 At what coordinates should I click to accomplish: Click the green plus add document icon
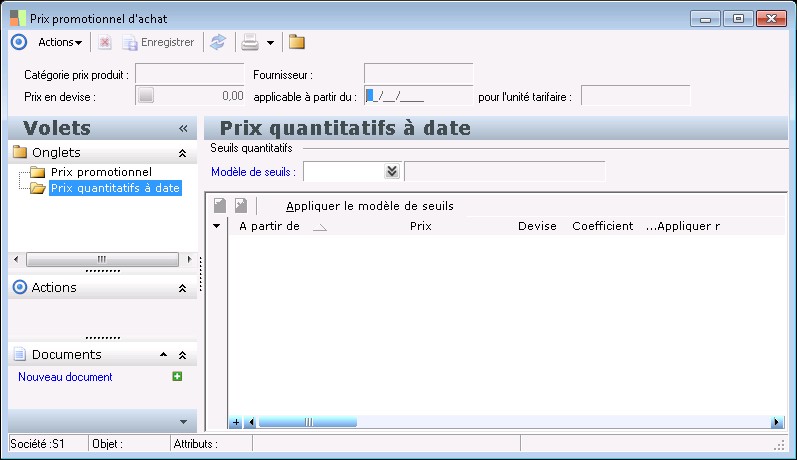177,376
